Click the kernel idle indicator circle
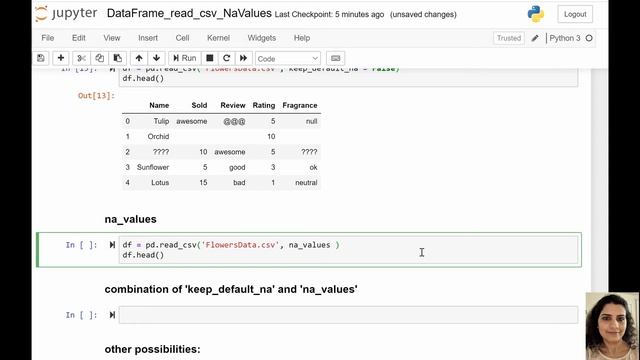This screenshot has width=640, height=360. 589,38
